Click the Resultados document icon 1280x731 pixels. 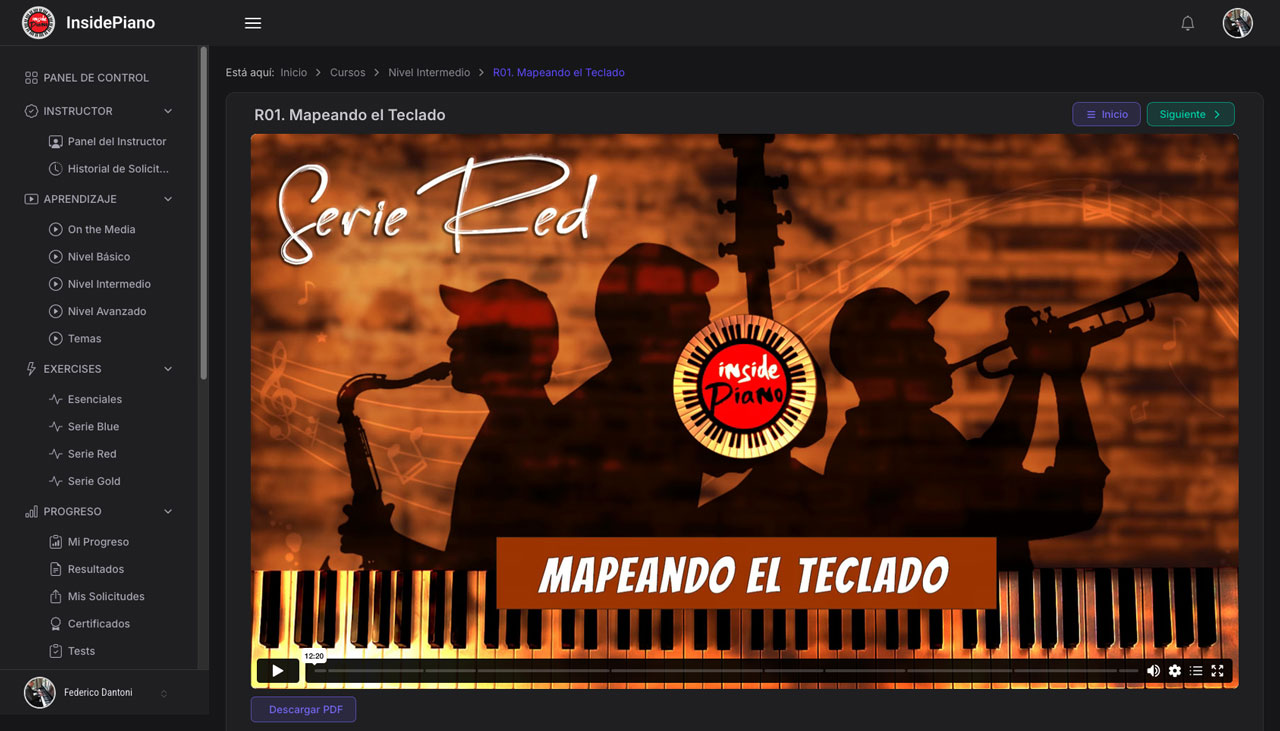pyautogui.click(x=56, y=569)
